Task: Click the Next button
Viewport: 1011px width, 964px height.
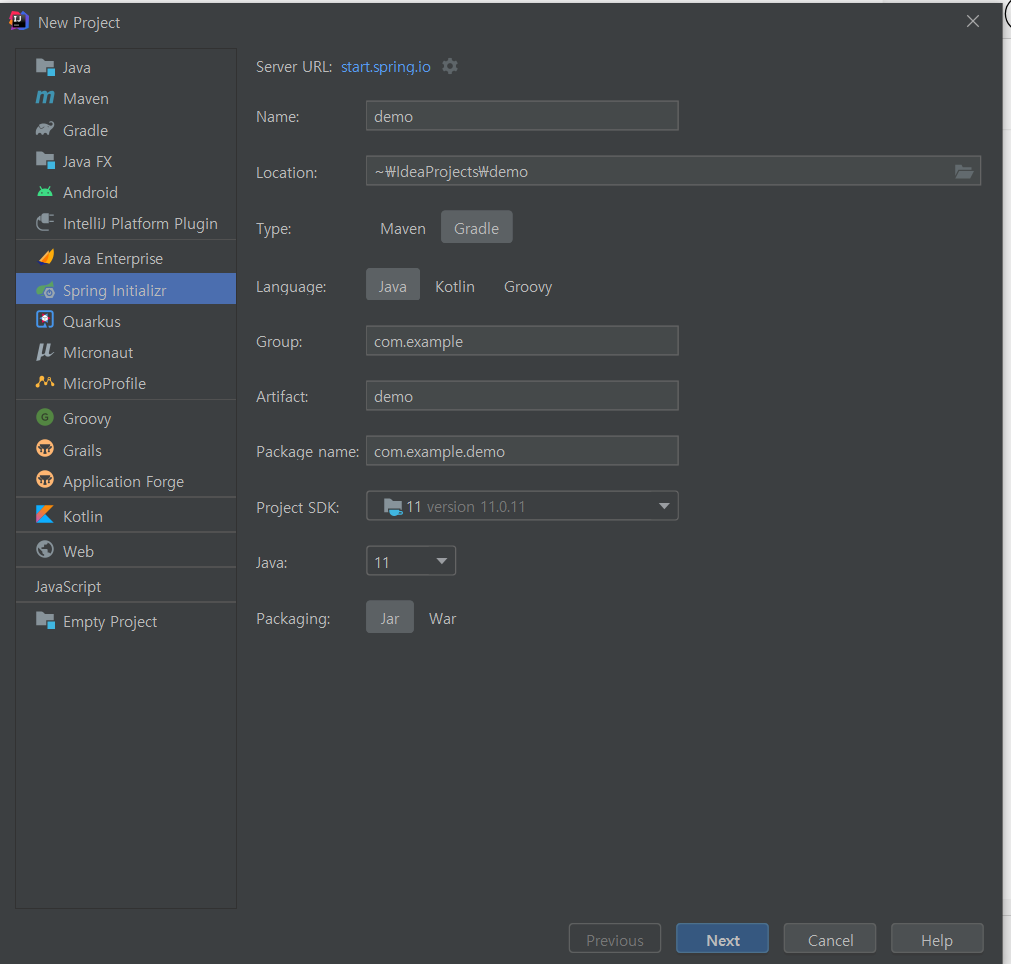Action: 722,938
